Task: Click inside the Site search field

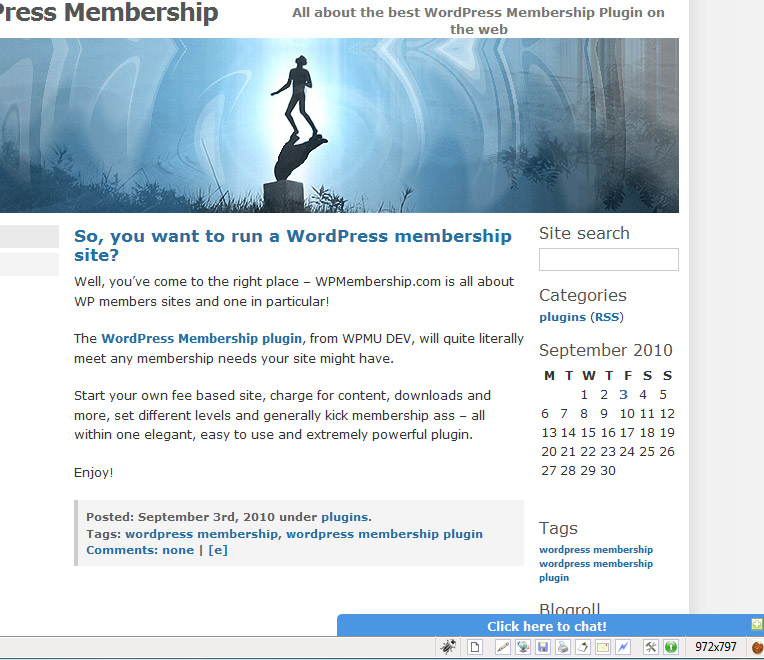Action: [608, 260]
